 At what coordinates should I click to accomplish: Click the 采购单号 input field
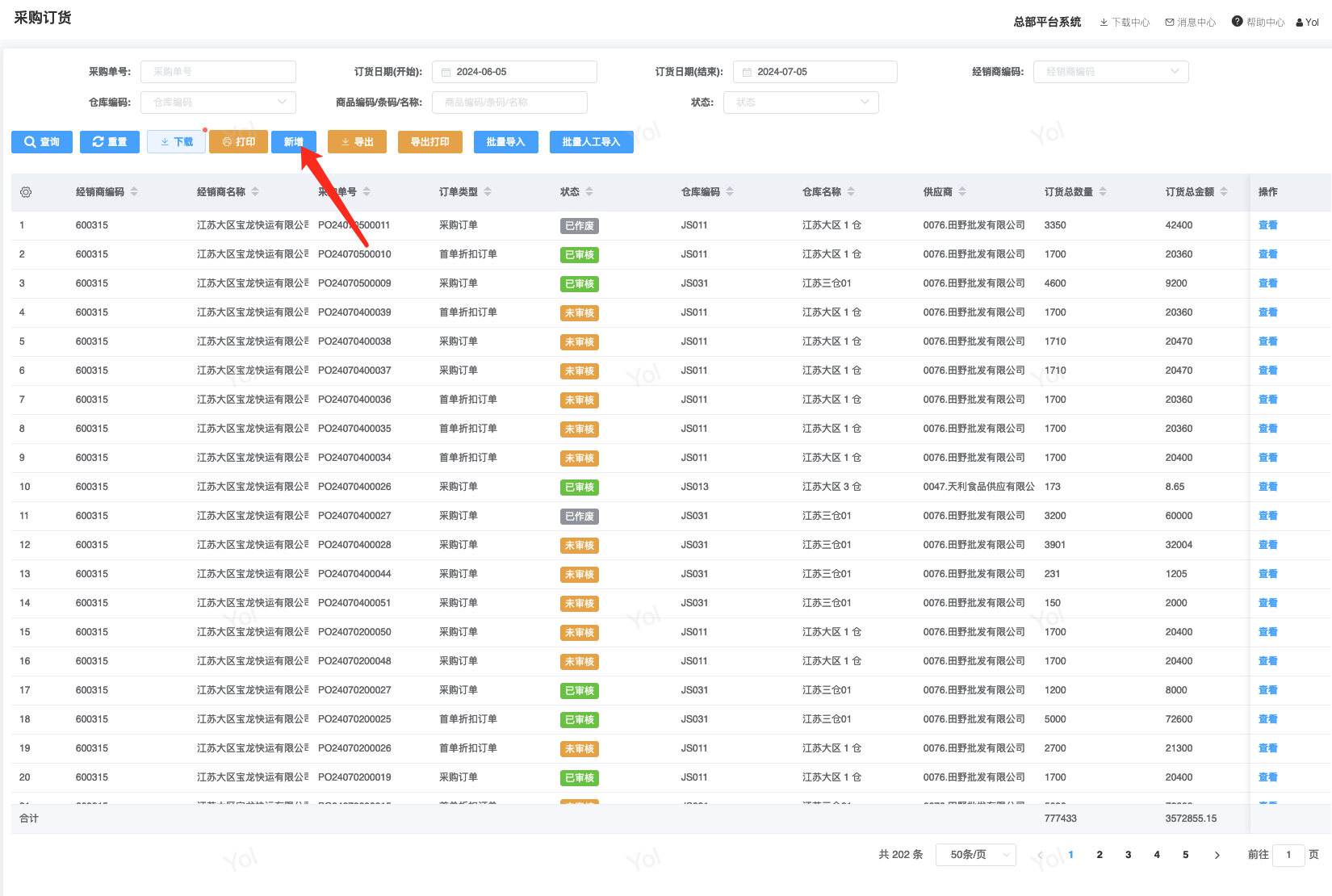pyautogui.click(x=218, y=72)
